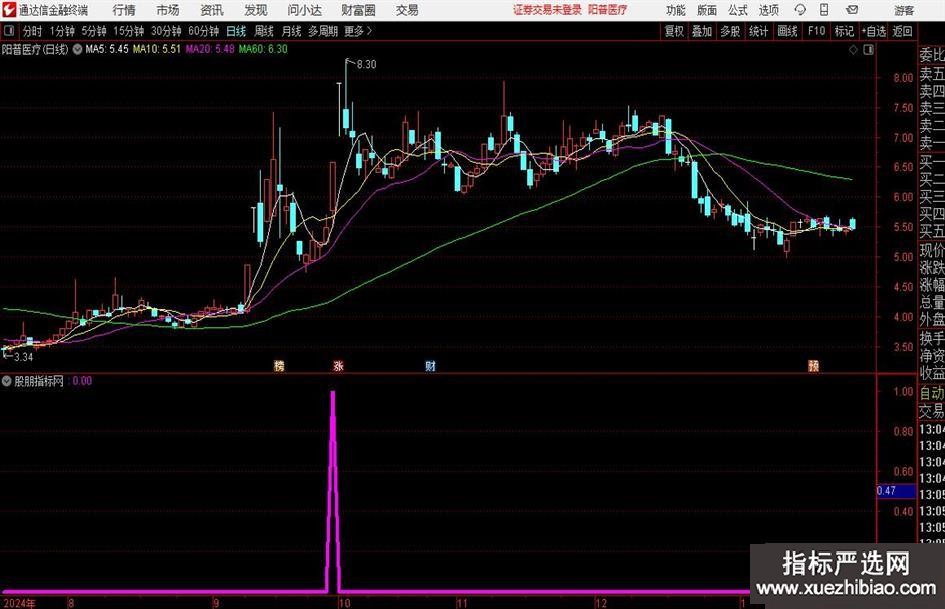
Task: Open the 资讯 menu
Action: [x=212, y=10]
